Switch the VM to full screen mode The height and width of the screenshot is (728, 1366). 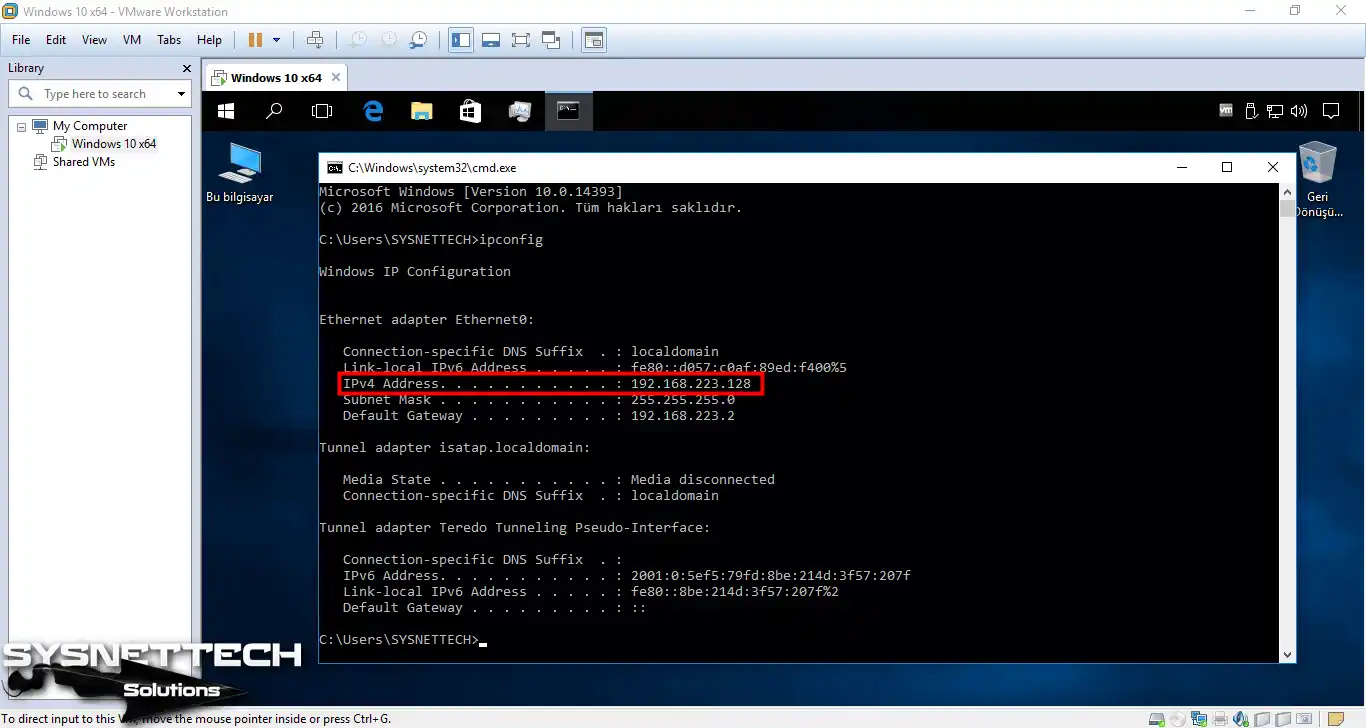[521, 40]
